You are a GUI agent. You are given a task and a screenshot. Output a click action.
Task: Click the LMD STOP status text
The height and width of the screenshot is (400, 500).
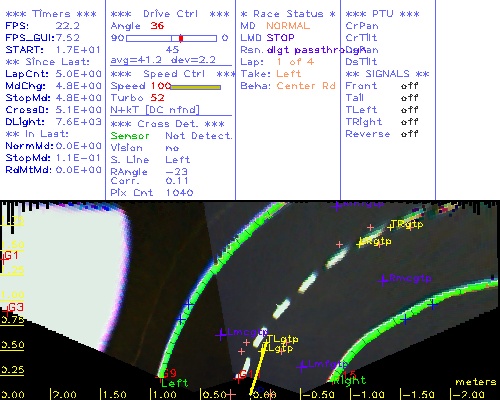(268, 38)
